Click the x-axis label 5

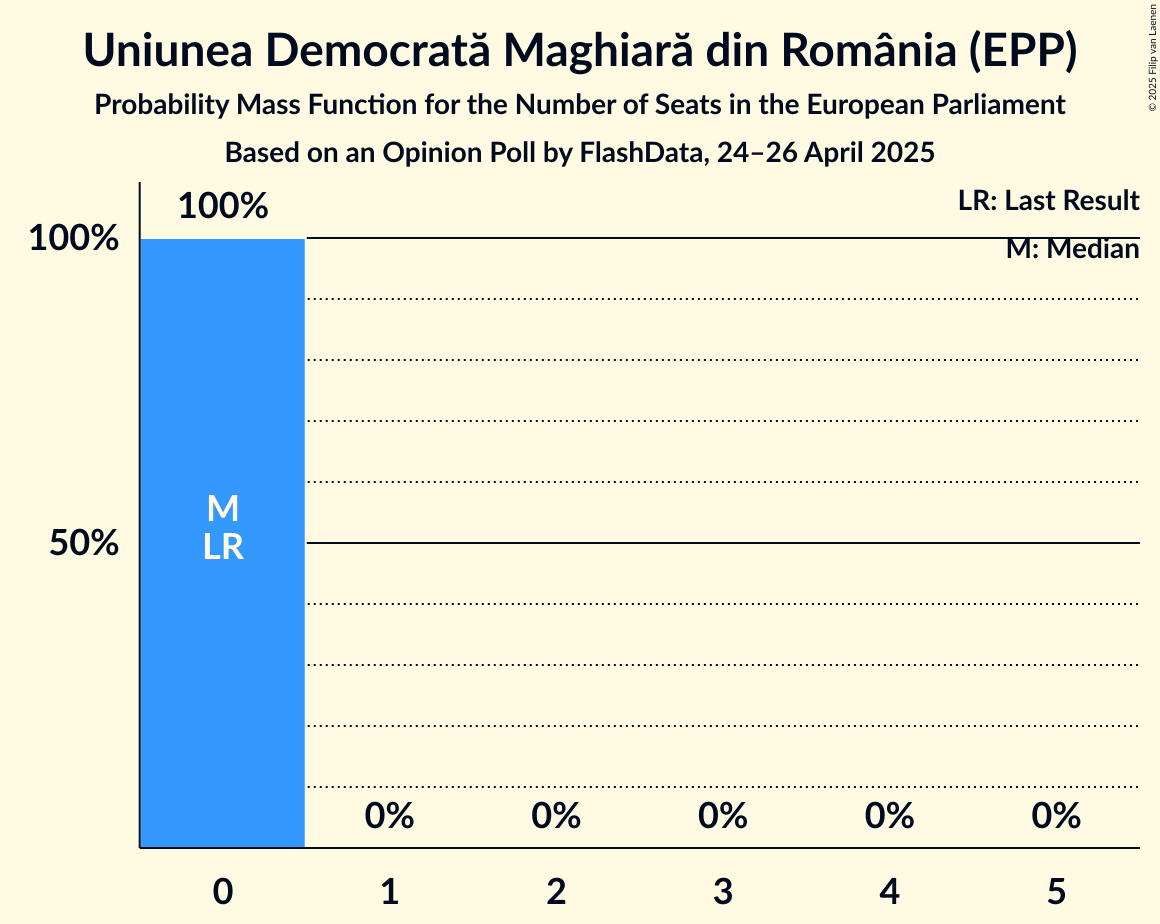click(1056, 891)
